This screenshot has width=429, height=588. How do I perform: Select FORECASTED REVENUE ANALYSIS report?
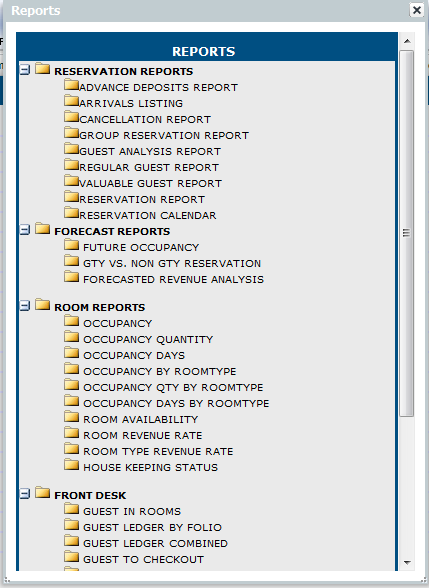(x=173, y=280)
